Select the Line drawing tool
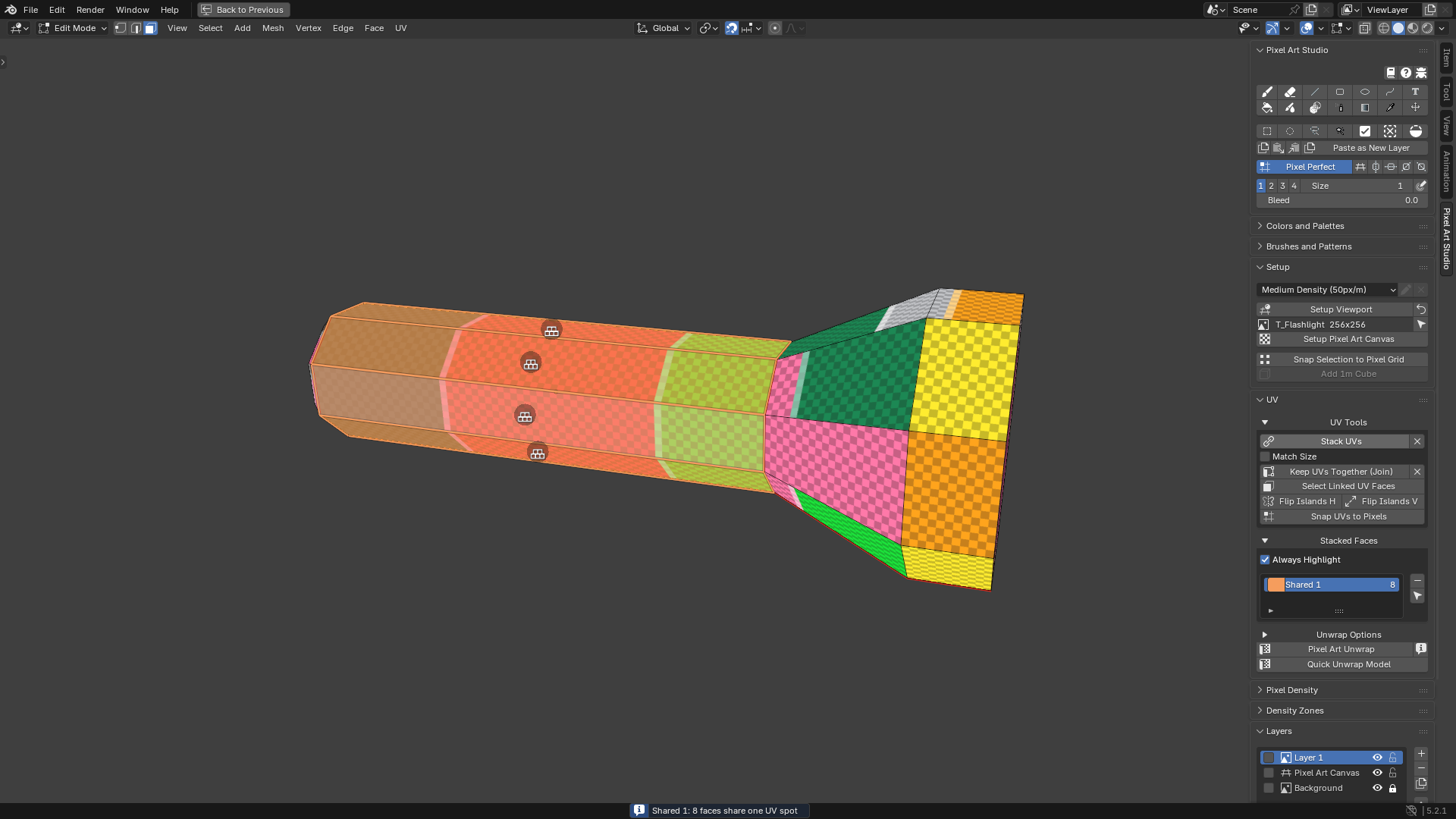The width and height of the screenshot is (1456, 819). 1315,92
